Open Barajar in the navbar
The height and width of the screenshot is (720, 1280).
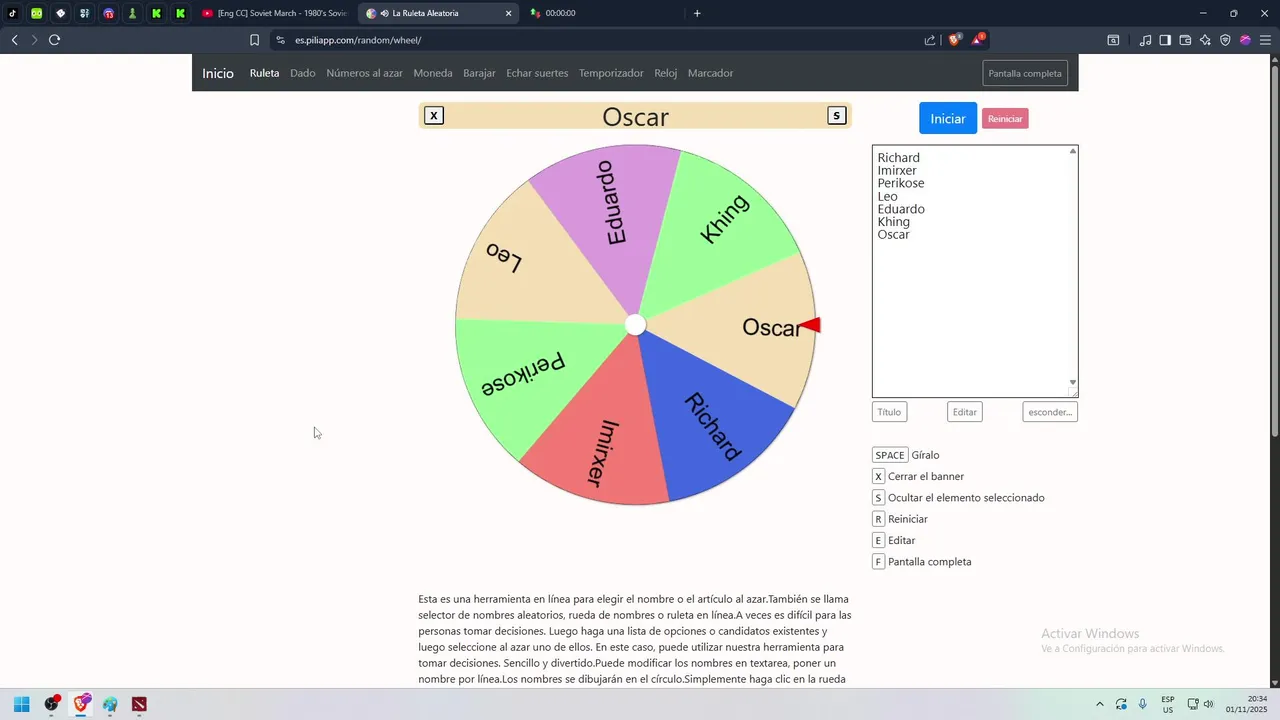point(479,73)
